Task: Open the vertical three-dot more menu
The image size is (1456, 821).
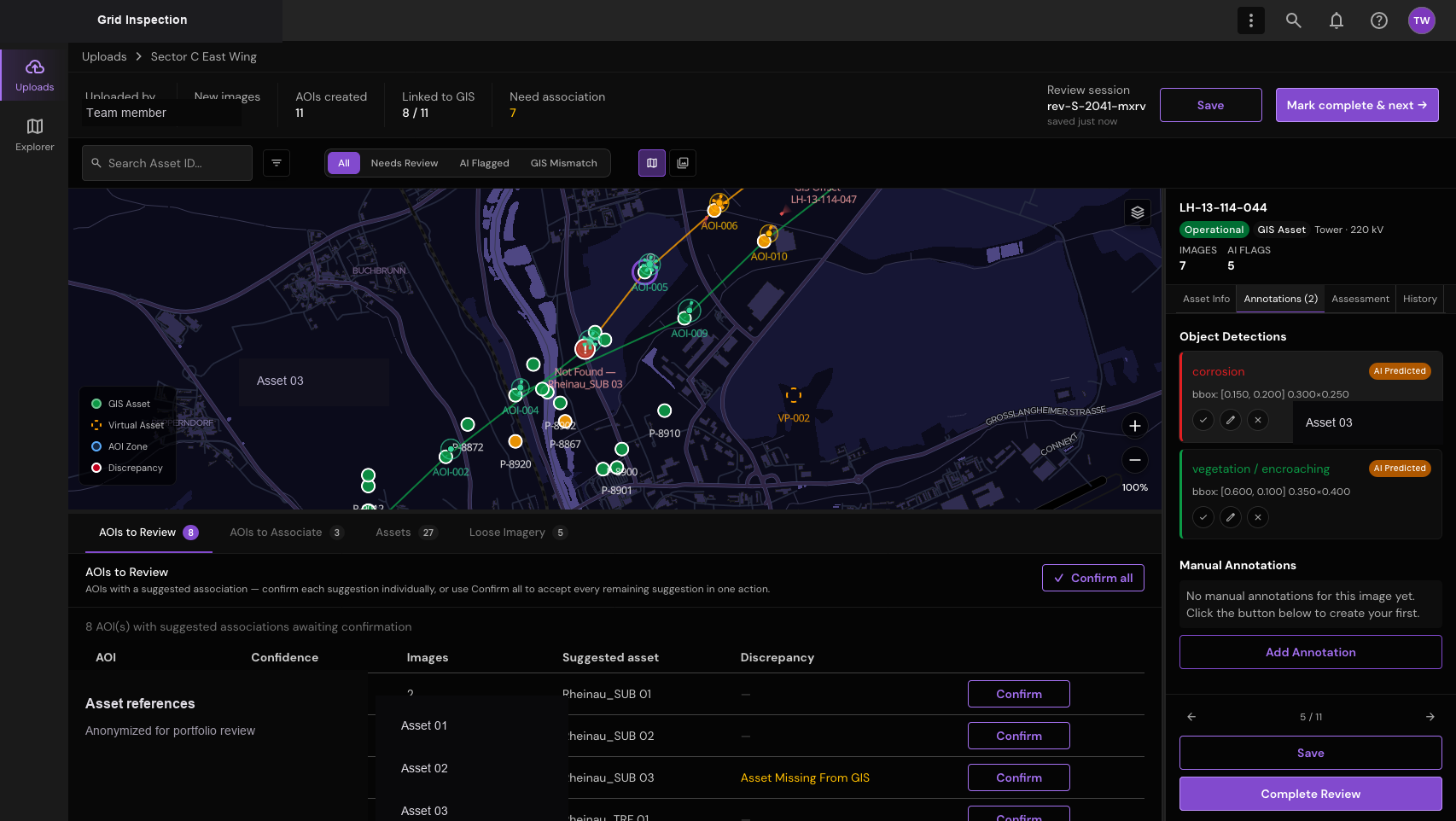Action: coord(1251,20)
